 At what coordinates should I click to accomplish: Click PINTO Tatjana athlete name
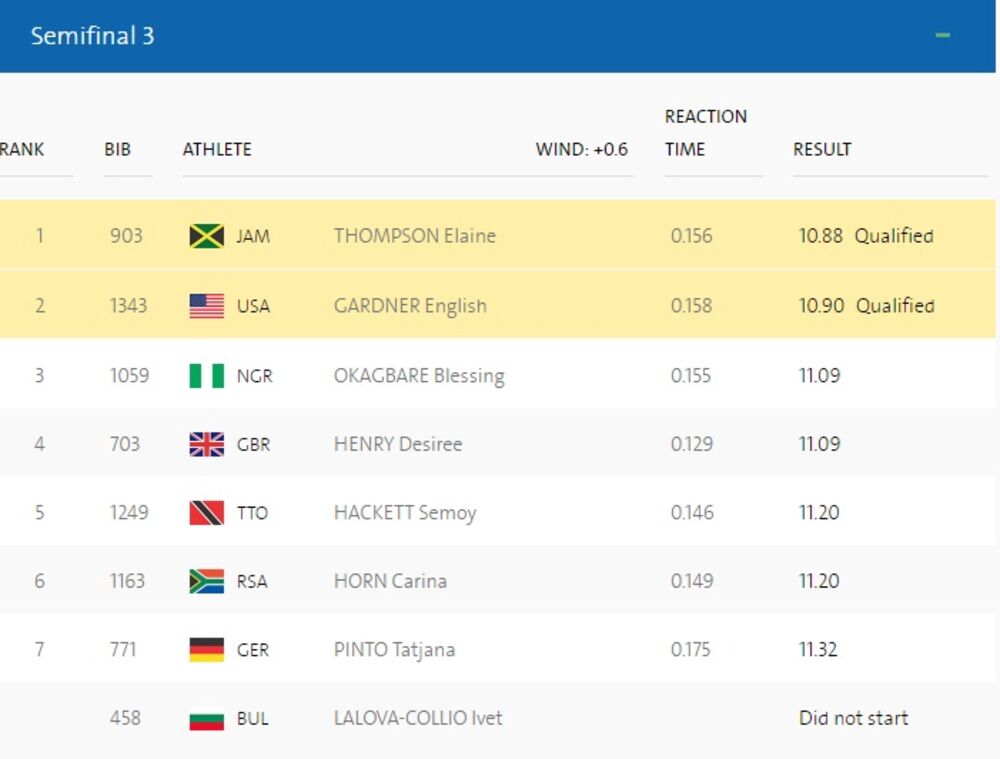click(394, 650)
